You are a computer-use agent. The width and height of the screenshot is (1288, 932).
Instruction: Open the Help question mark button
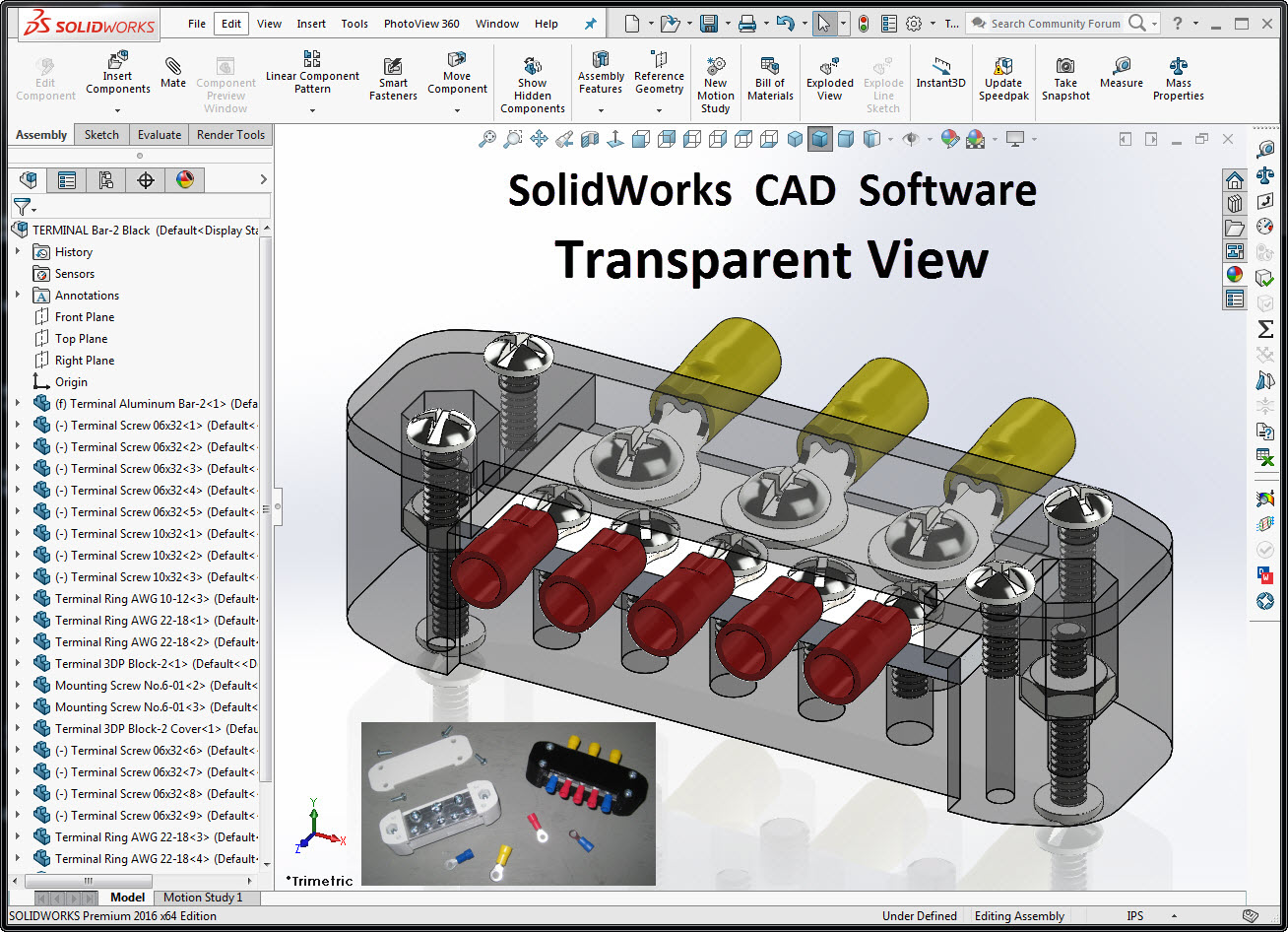pyautogui.click(x=1179, y=23)
